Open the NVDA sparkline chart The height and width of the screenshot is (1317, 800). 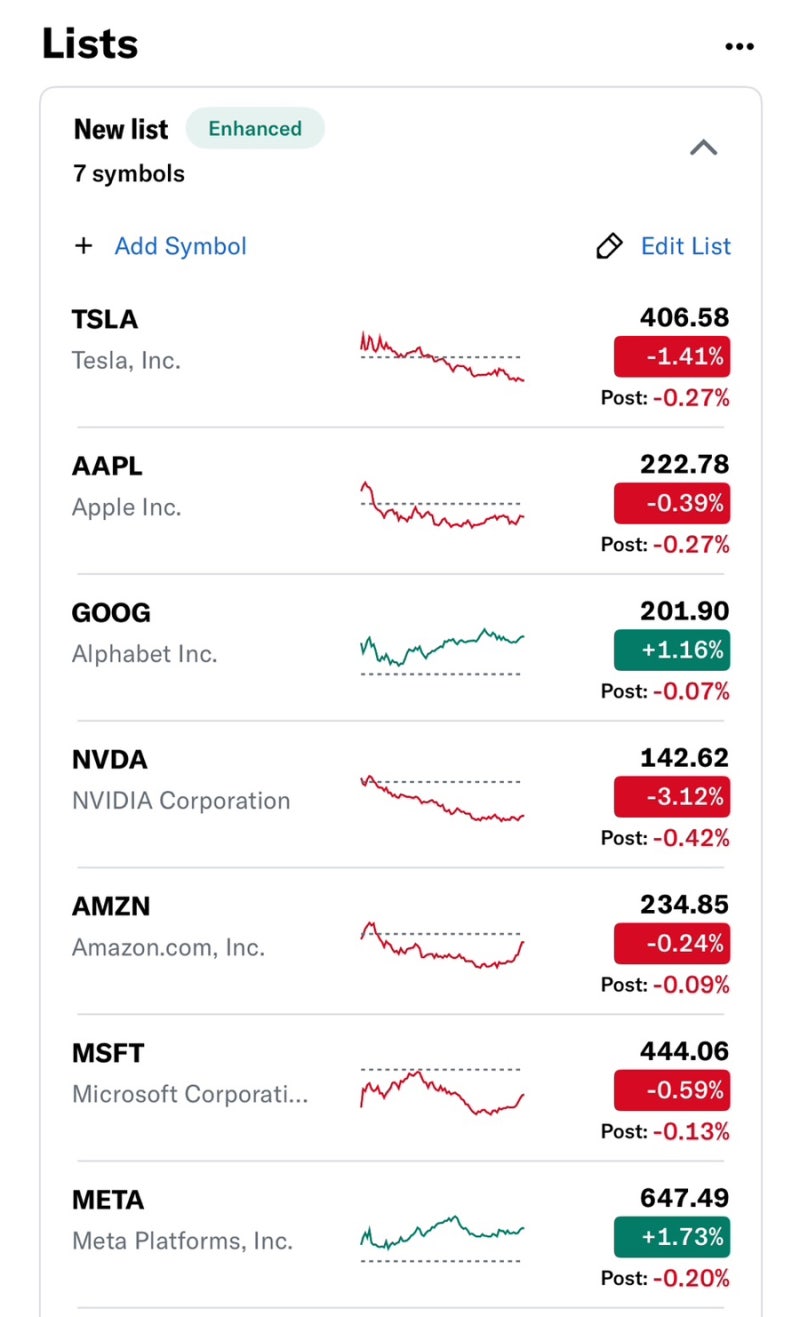click(441, 798)
